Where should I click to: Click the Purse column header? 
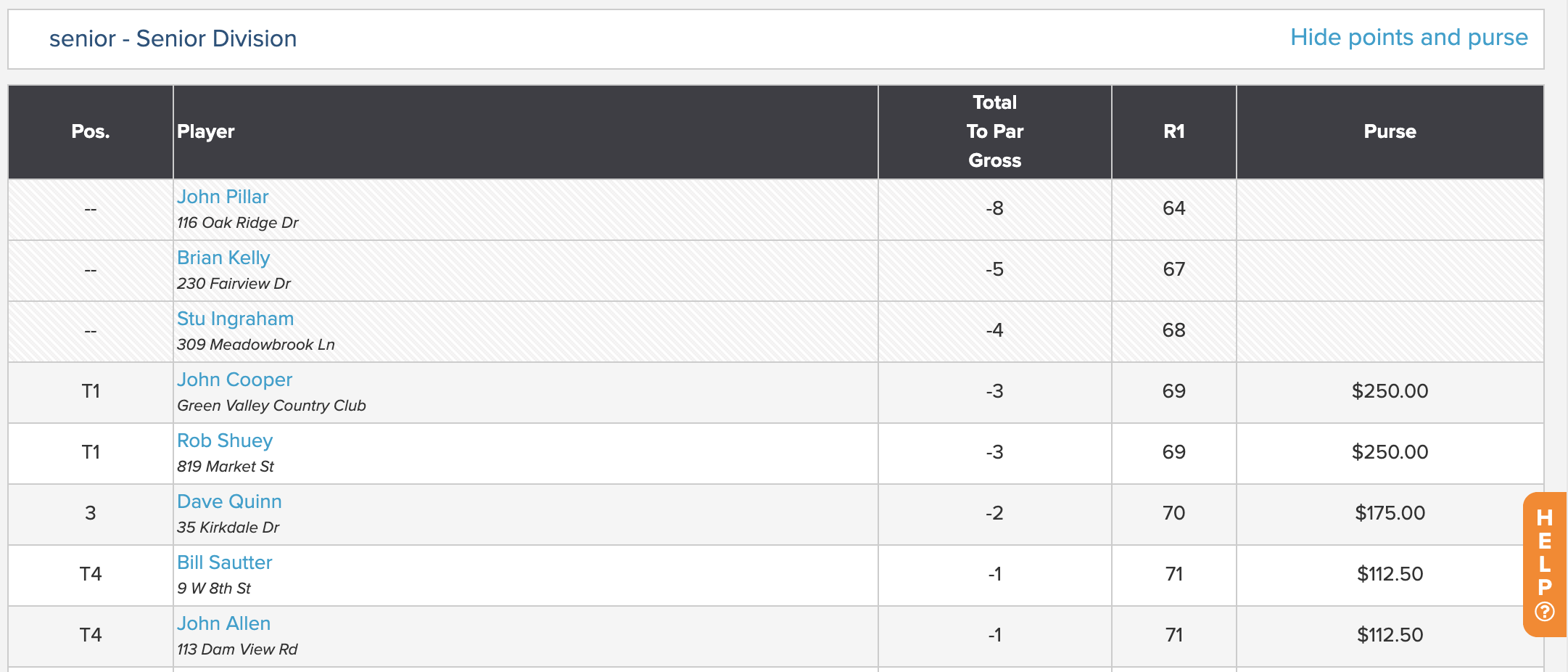click(x=1390, y=131)
